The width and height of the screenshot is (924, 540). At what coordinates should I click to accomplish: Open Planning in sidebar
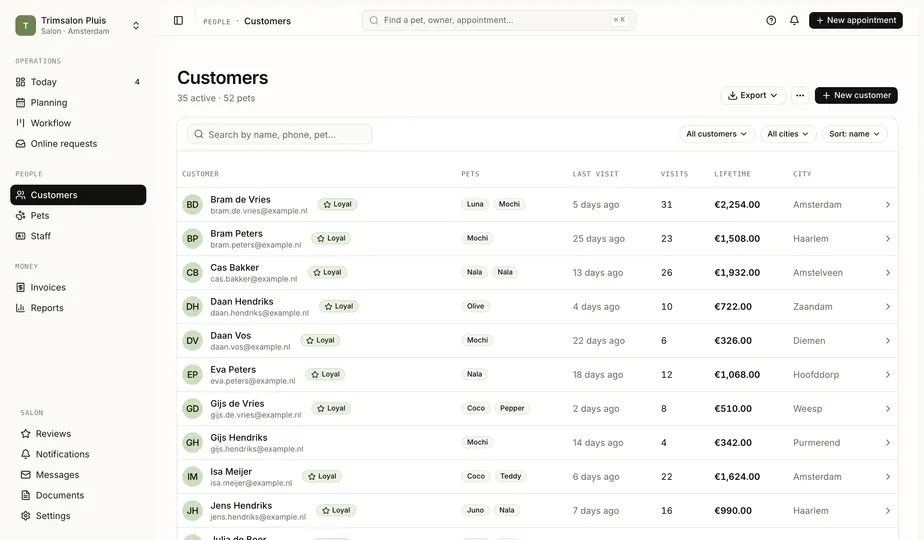[x=78, y=103]
